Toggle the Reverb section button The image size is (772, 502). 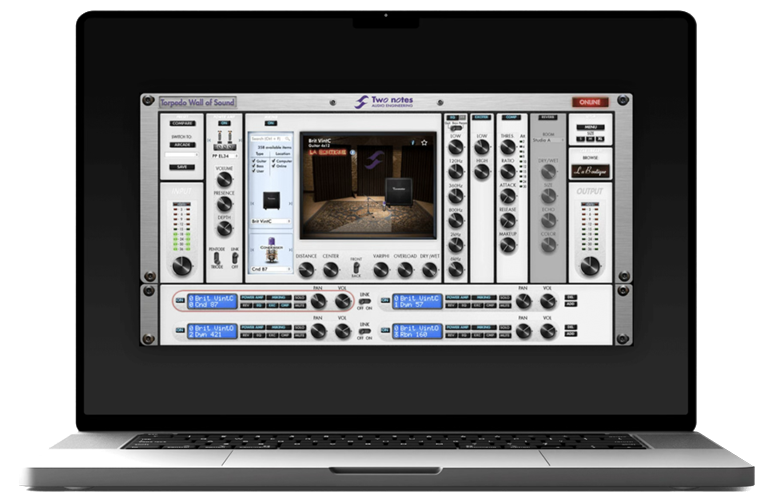click(547, 118)
